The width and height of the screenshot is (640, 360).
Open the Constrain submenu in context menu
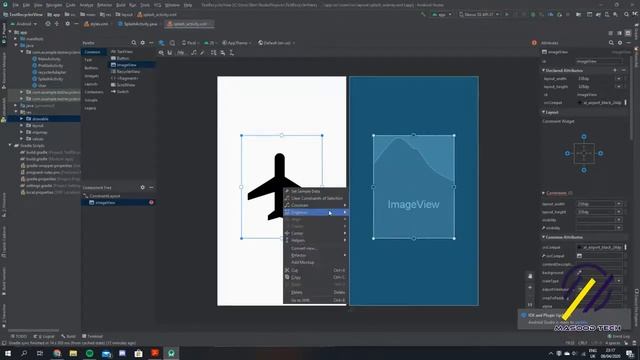point(315,205)
